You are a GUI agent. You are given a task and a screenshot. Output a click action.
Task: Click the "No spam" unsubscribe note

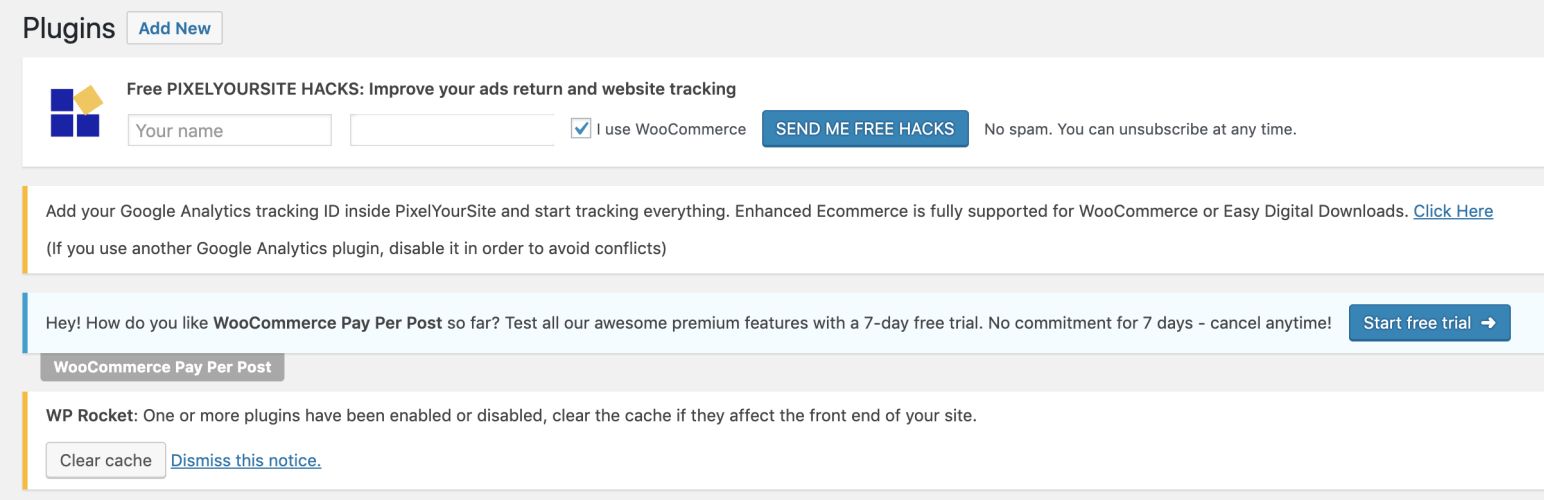[1139, 129]
